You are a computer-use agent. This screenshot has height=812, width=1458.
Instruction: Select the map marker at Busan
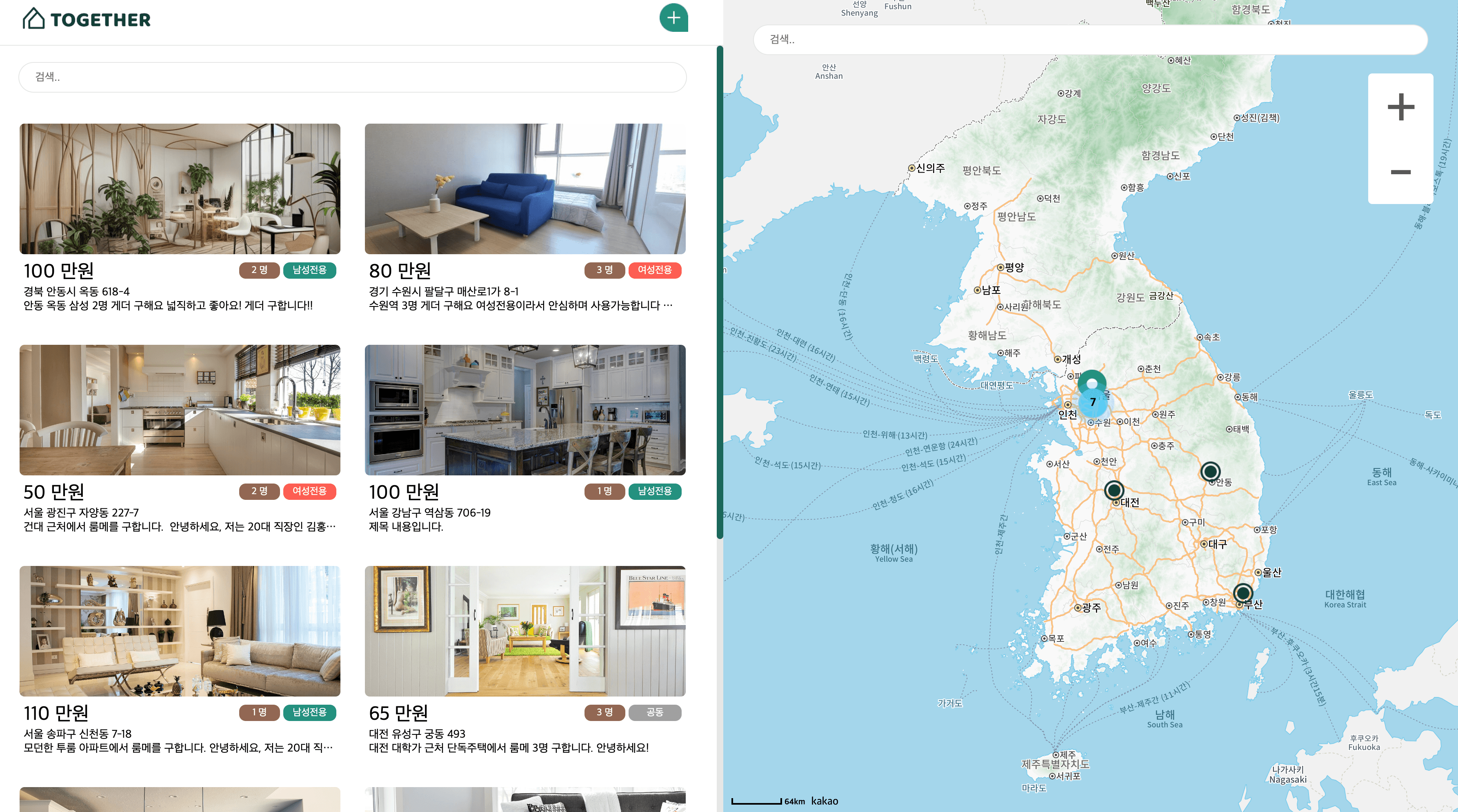pyautogui.click(x=1243, y=593)
